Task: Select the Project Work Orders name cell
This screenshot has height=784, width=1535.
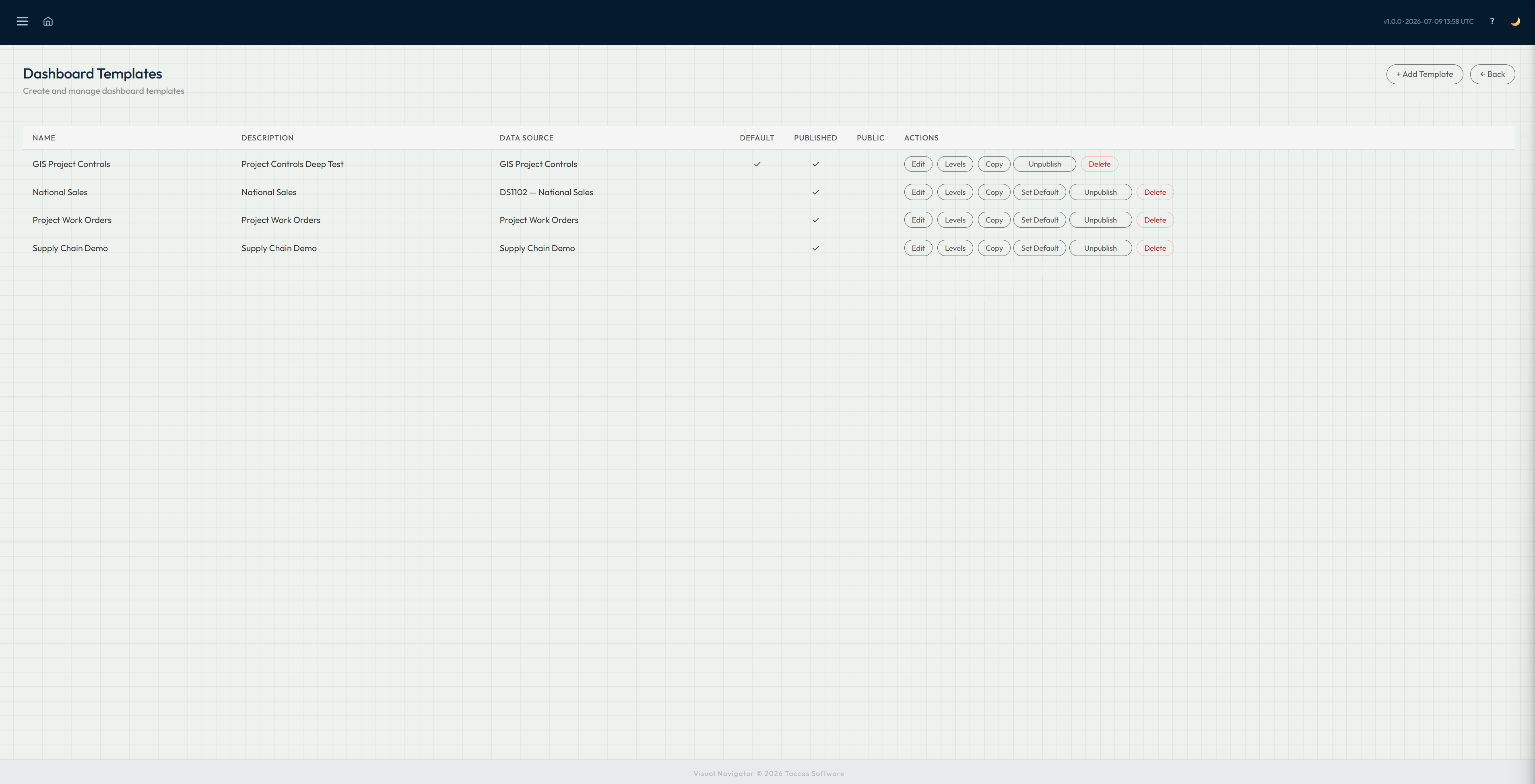Action: tap(72, 221)
